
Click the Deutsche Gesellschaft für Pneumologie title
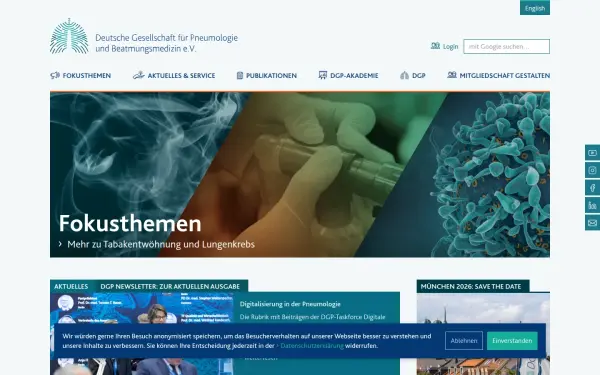(x=166, y=43)
